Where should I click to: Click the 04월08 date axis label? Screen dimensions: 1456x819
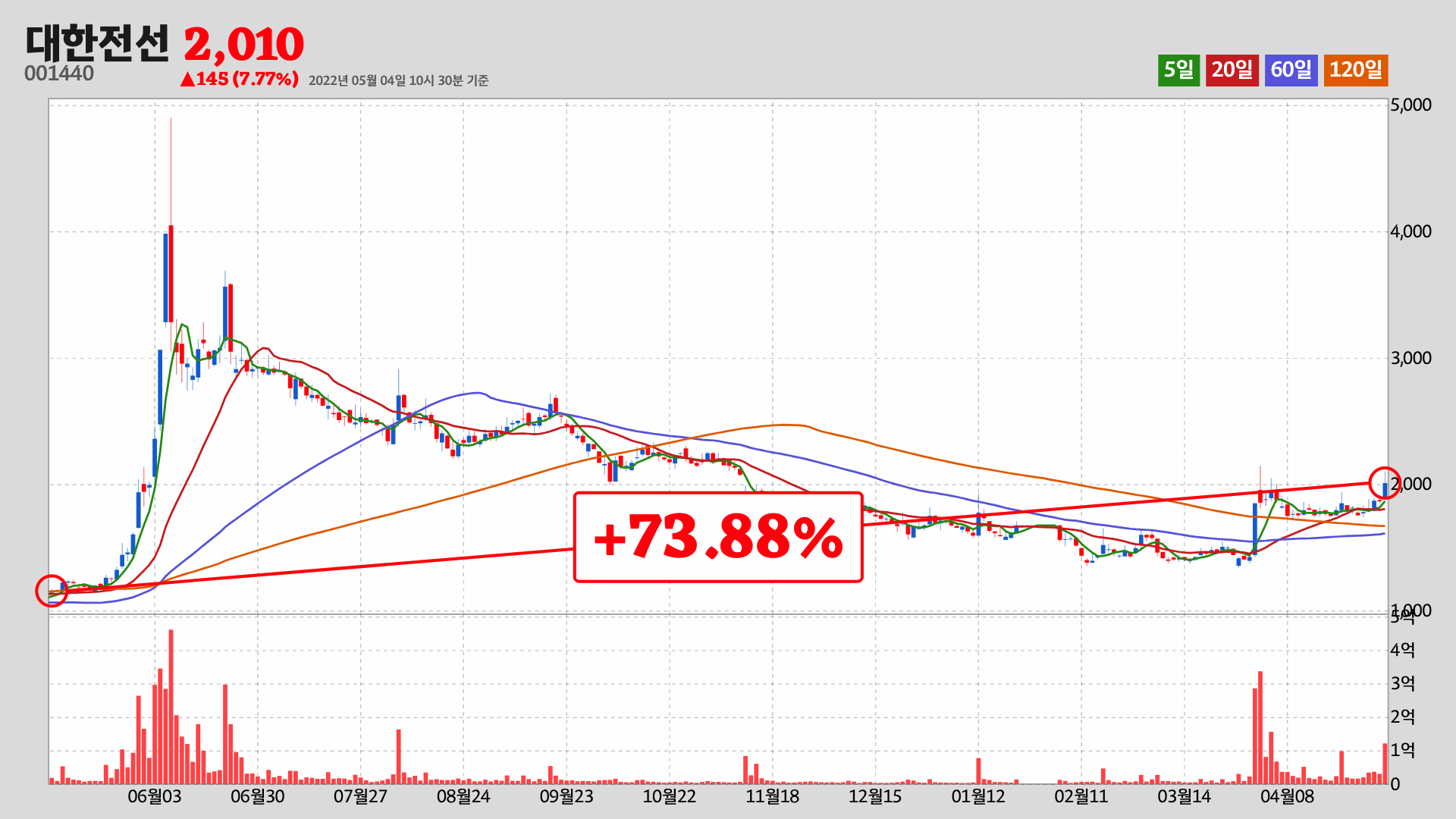pyautogui.click(x=1287, y=796)
